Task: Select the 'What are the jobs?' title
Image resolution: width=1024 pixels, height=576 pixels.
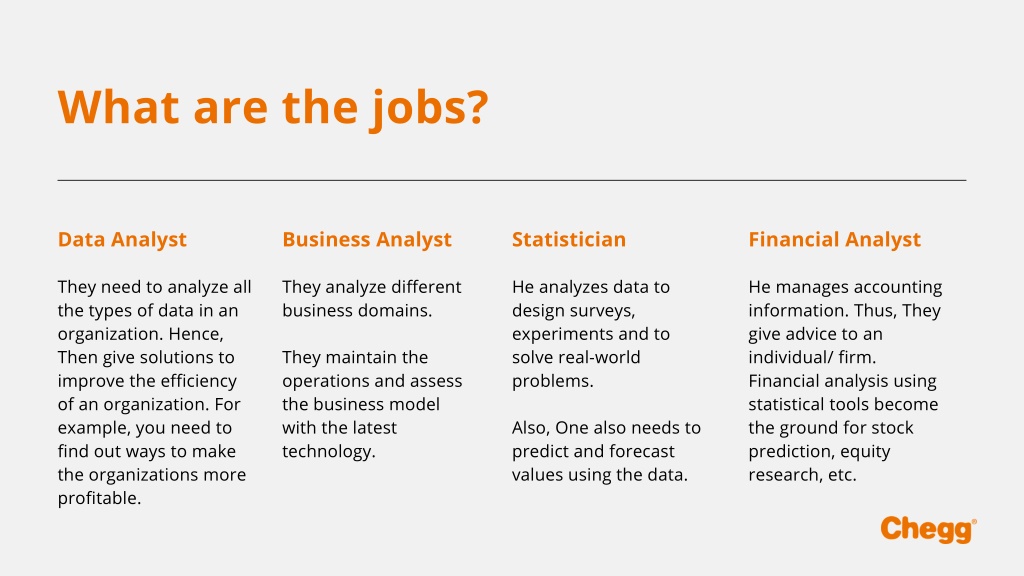Action: (x=273, y=108)
